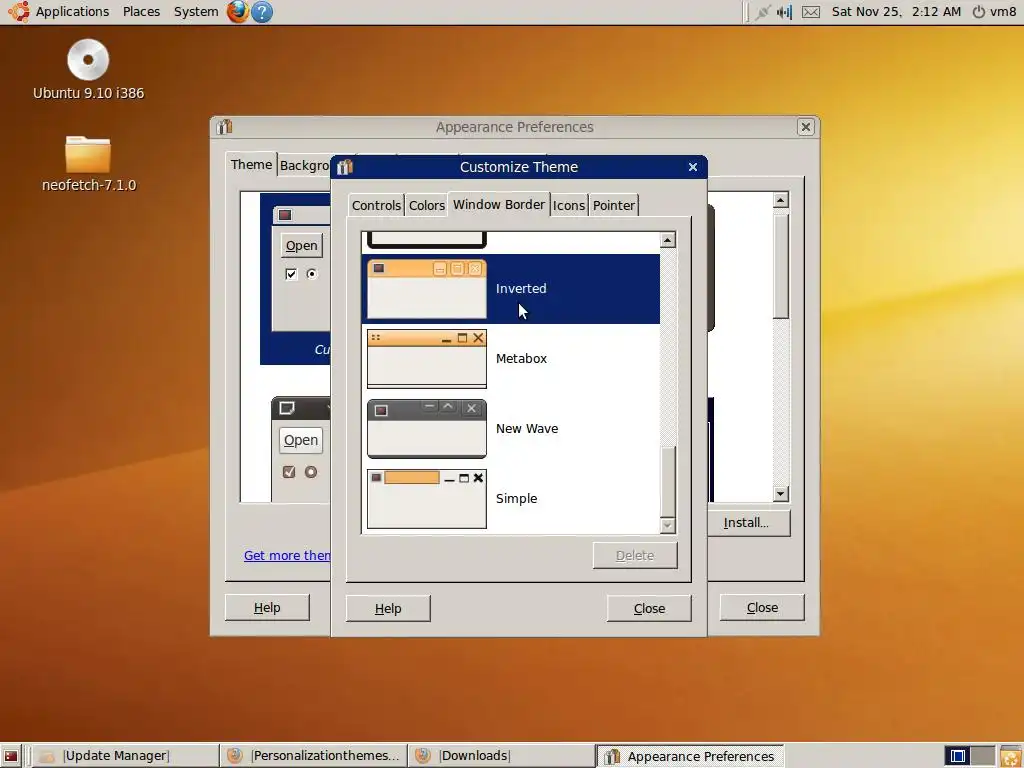Open the Background tab in Appearance Preferences
Screen dimensions: 1024x768
click(x=304, y=166)
